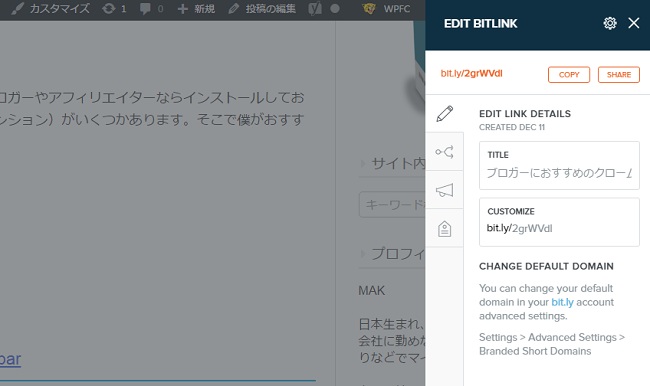Screen dimensions: 650x386
Task: Follow the blue bit.ly account link
Action: [562, 302]
